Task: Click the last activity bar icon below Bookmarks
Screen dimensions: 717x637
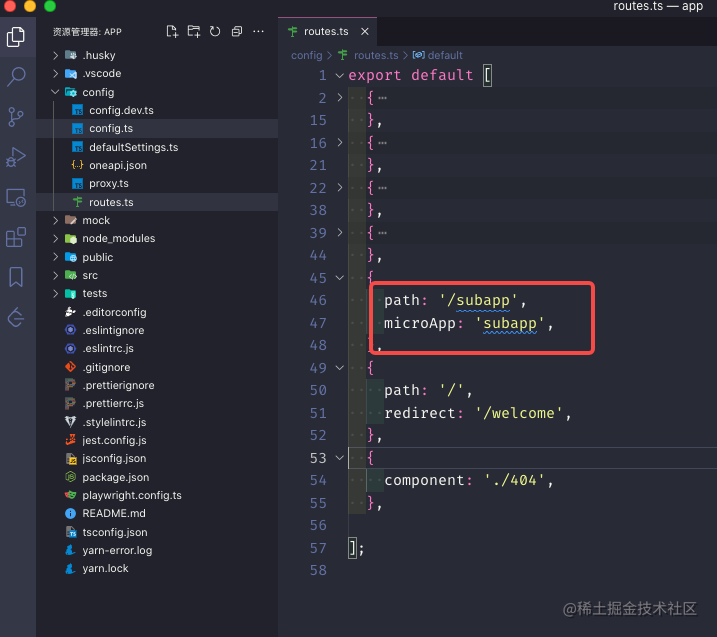Action: point(16,317)
